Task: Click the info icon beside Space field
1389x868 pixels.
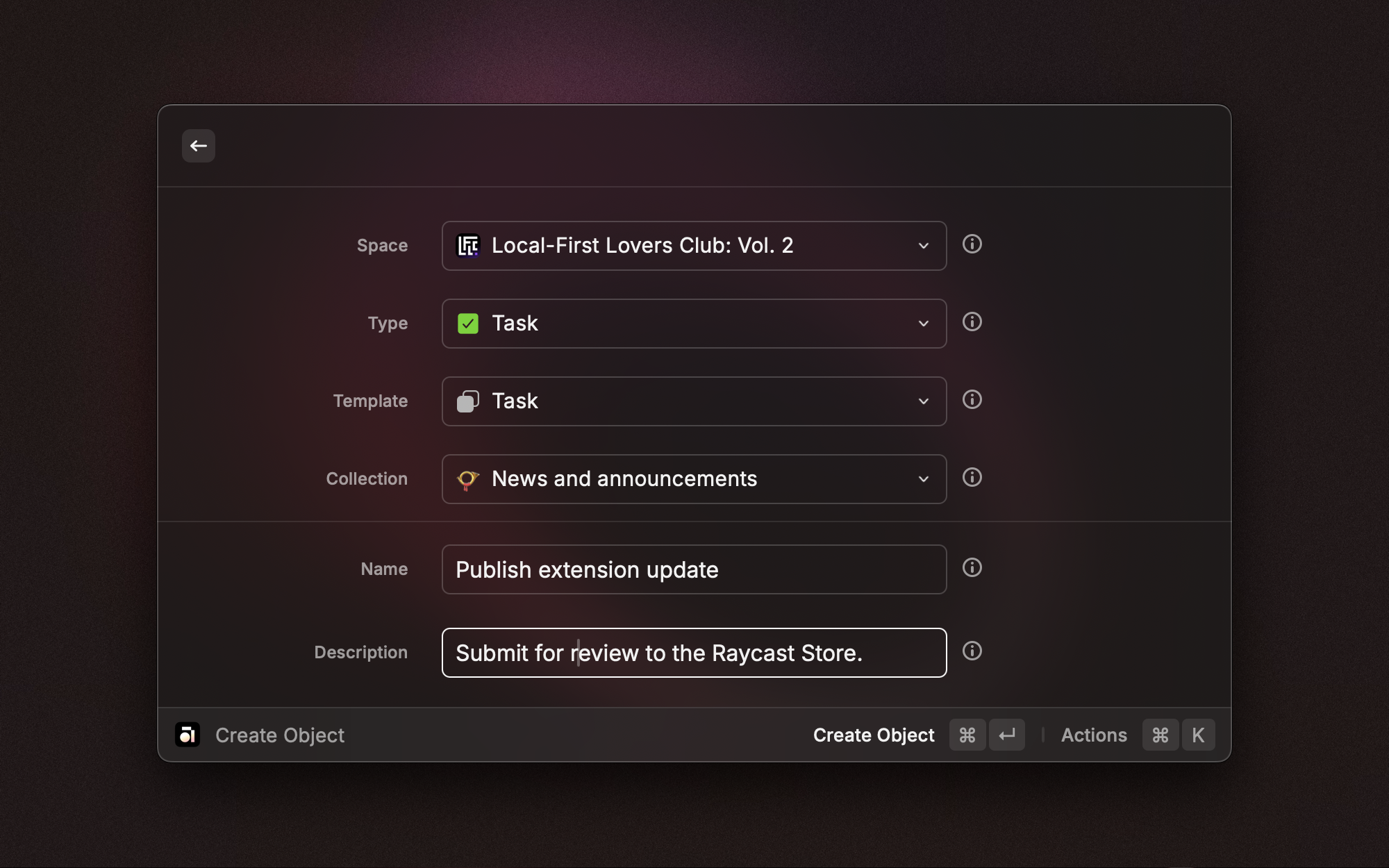Action: coord(972,244)
